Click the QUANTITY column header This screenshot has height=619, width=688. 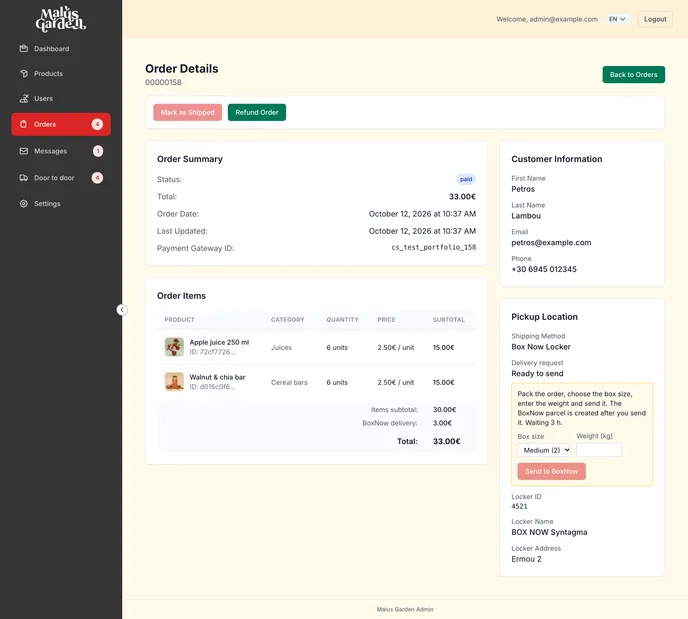342,319
